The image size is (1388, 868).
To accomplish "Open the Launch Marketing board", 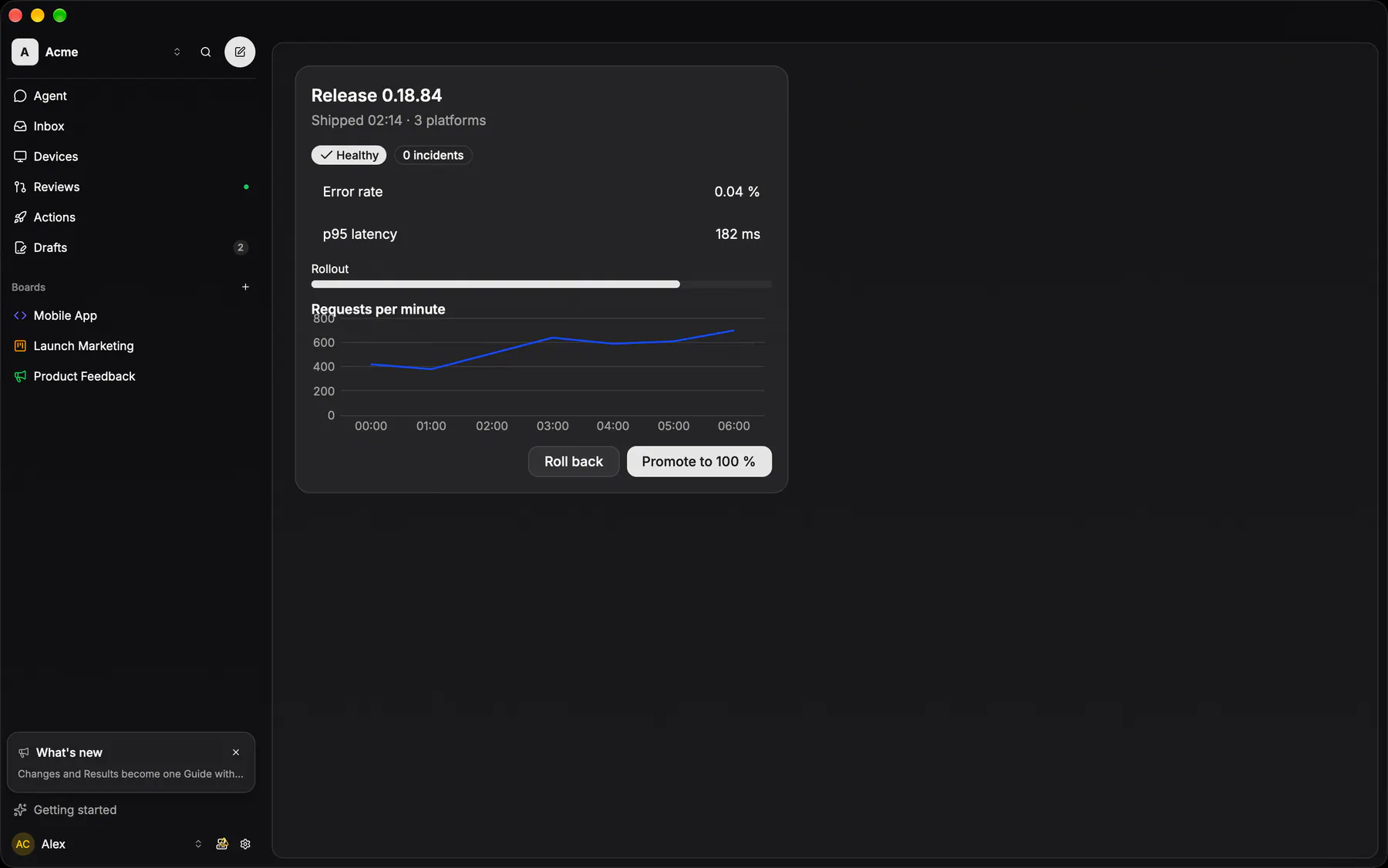I will click(x=131, y=346).
